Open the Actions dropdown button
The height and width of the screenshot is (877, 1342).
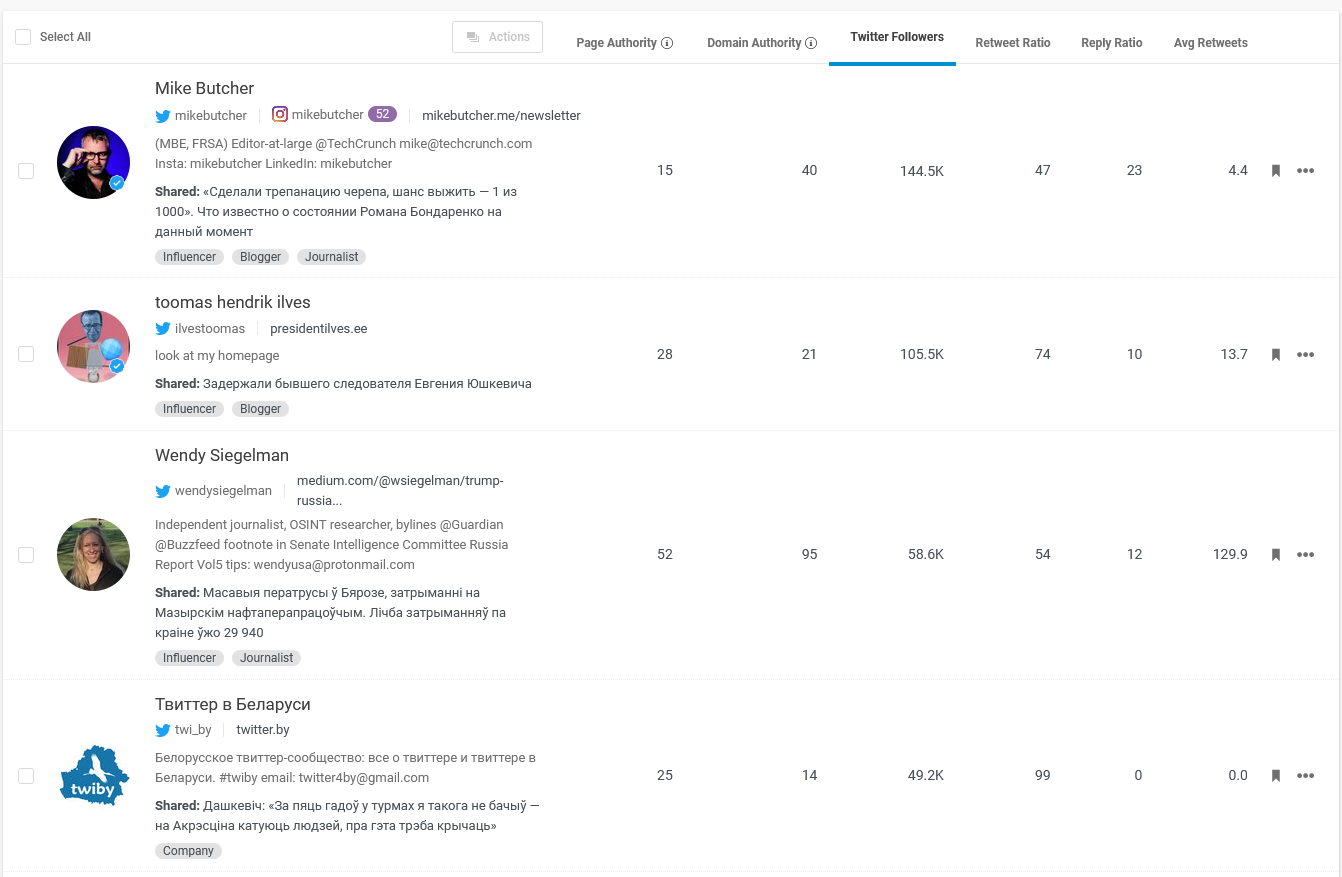pyautogui.click(x=497, y=37)
